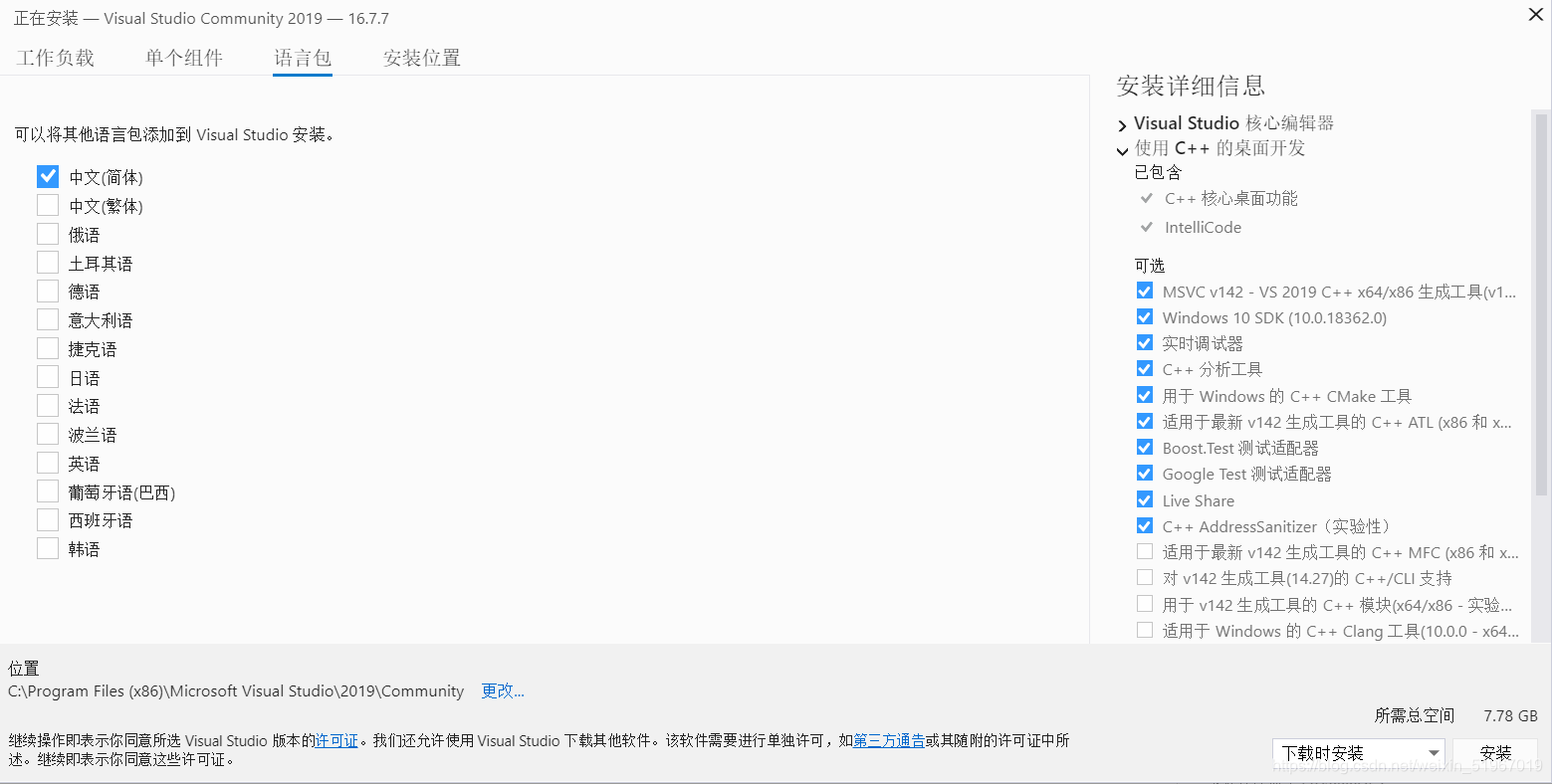1552x784 pixels.
Task: Uncheck the 中文(简体) language pack
Action: click(x=48, y=176)
